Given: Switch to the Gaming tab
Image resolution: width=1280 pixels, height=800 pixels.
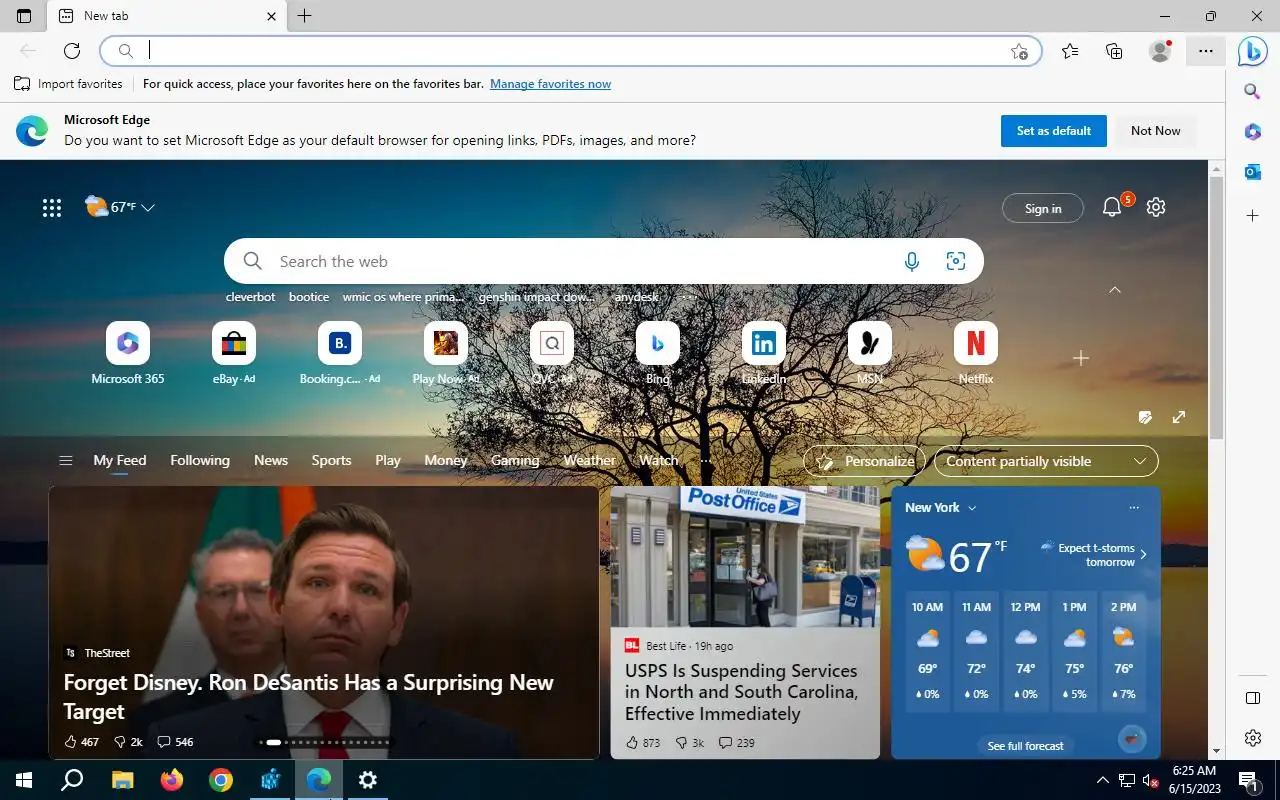Looking at the screenshot, I should pyautogui.click(x=515, y=460).
